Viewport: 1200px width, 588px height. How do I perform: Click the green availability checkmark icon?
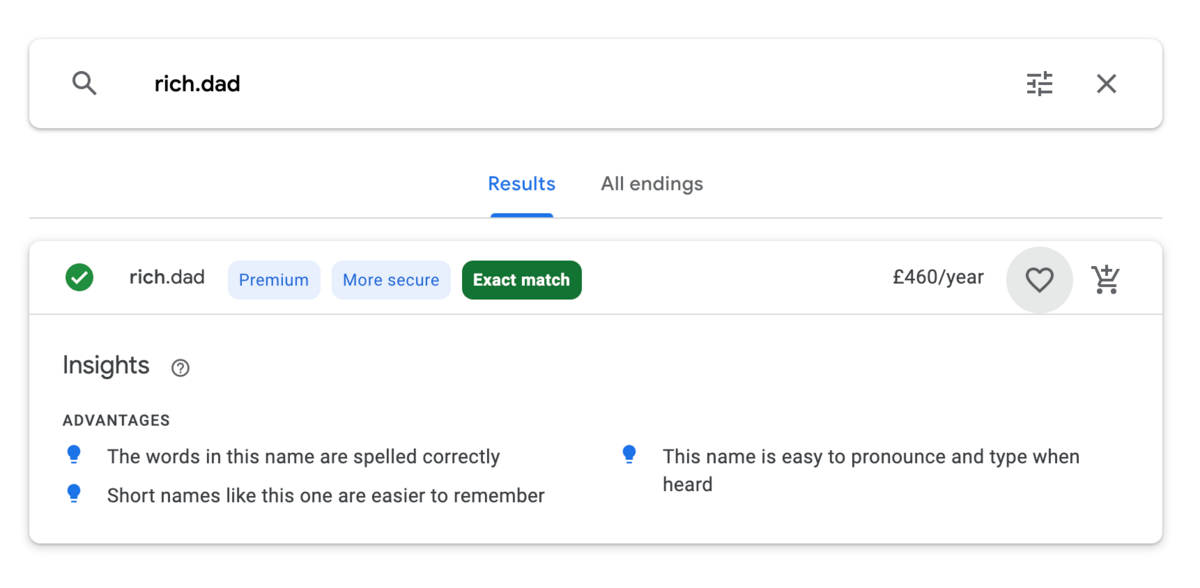click(x=80, y=278)
